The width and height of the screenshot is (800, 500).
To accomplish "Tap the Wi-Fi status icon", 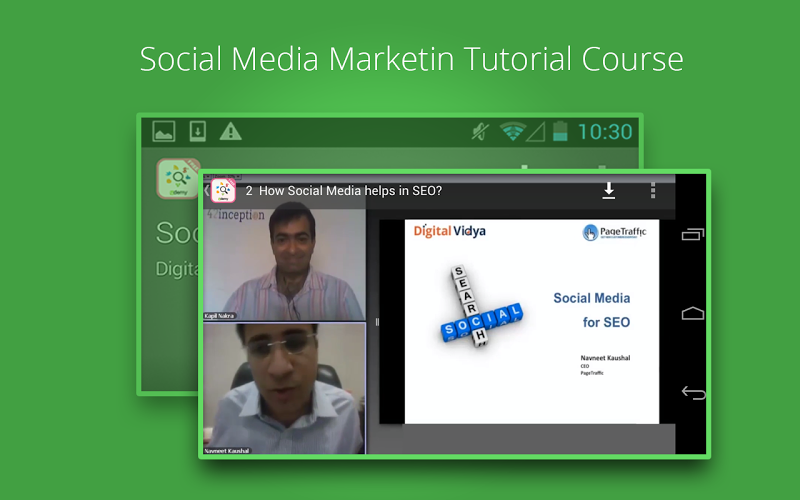I will point(513,132).
